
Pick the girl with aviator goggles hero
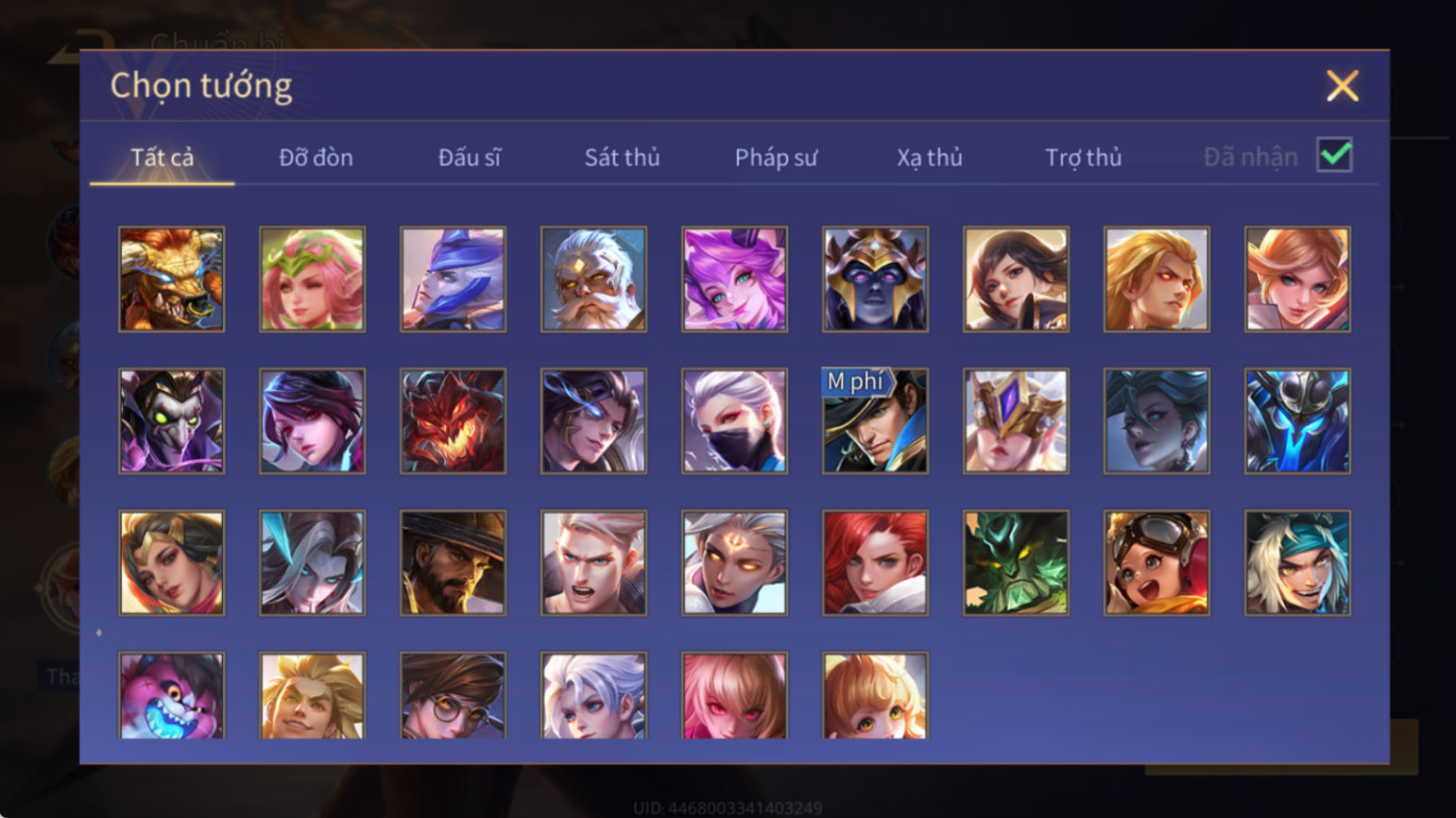(1156, 563)
